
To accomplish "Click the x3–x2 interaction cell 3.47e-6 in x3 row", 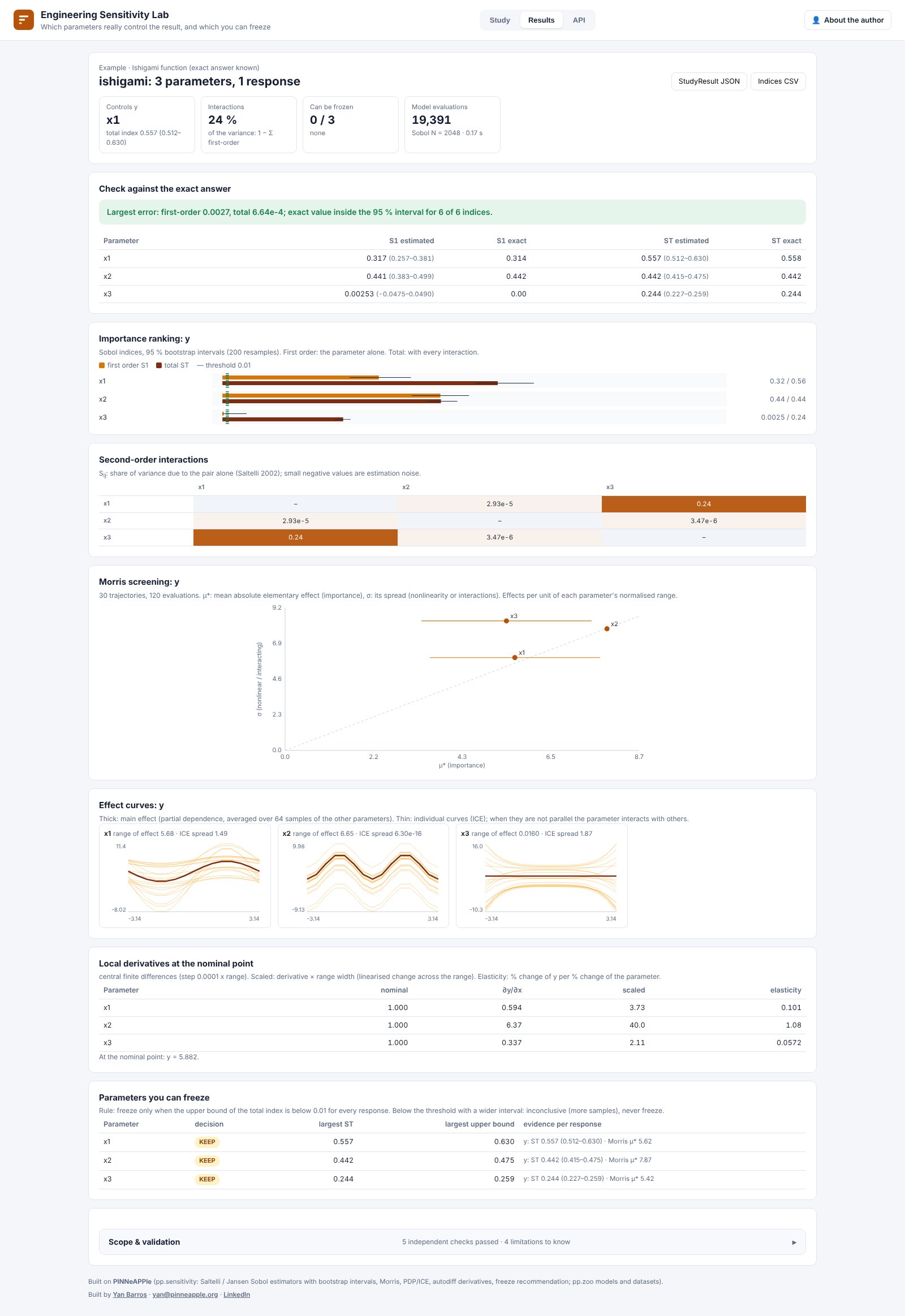I will click(x=499, y=537).
